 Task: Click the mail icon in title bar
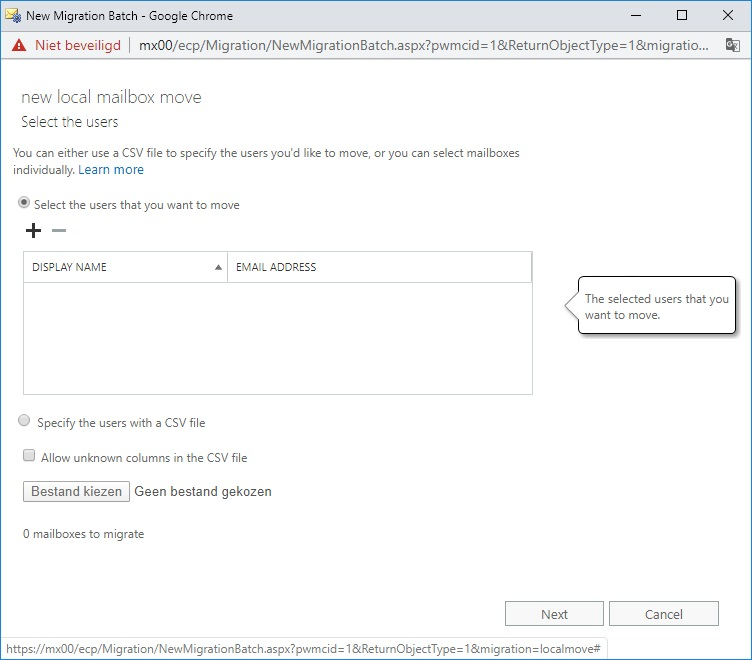[x=12, y=15]
